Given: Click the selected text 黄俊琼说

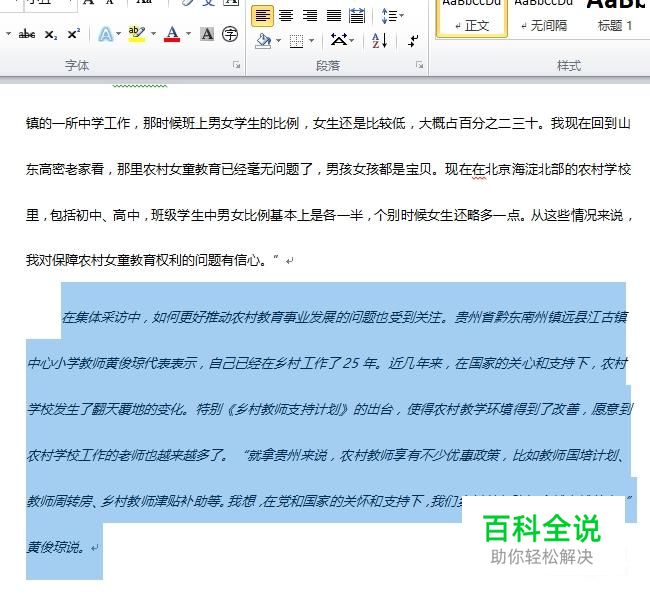Looking at the screenshot, I should [x=55, y=547].
